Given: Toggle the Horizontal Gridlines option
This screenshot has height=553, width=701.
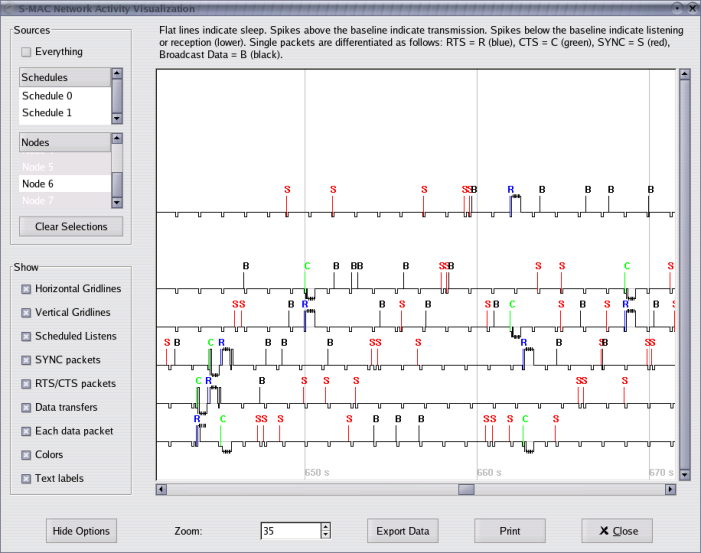Looking at the screenshot, I should [x=26, y=289].
